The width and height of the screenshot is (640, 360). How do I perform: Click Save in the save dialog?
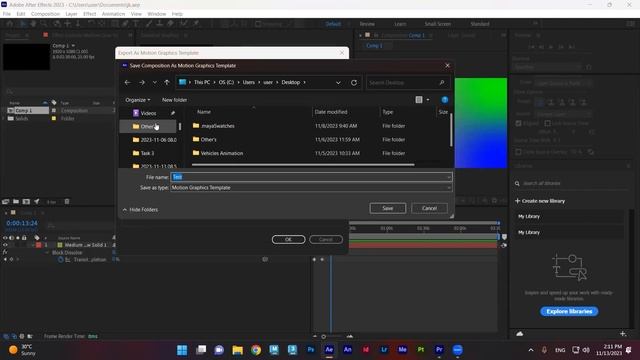pos(388,208)
